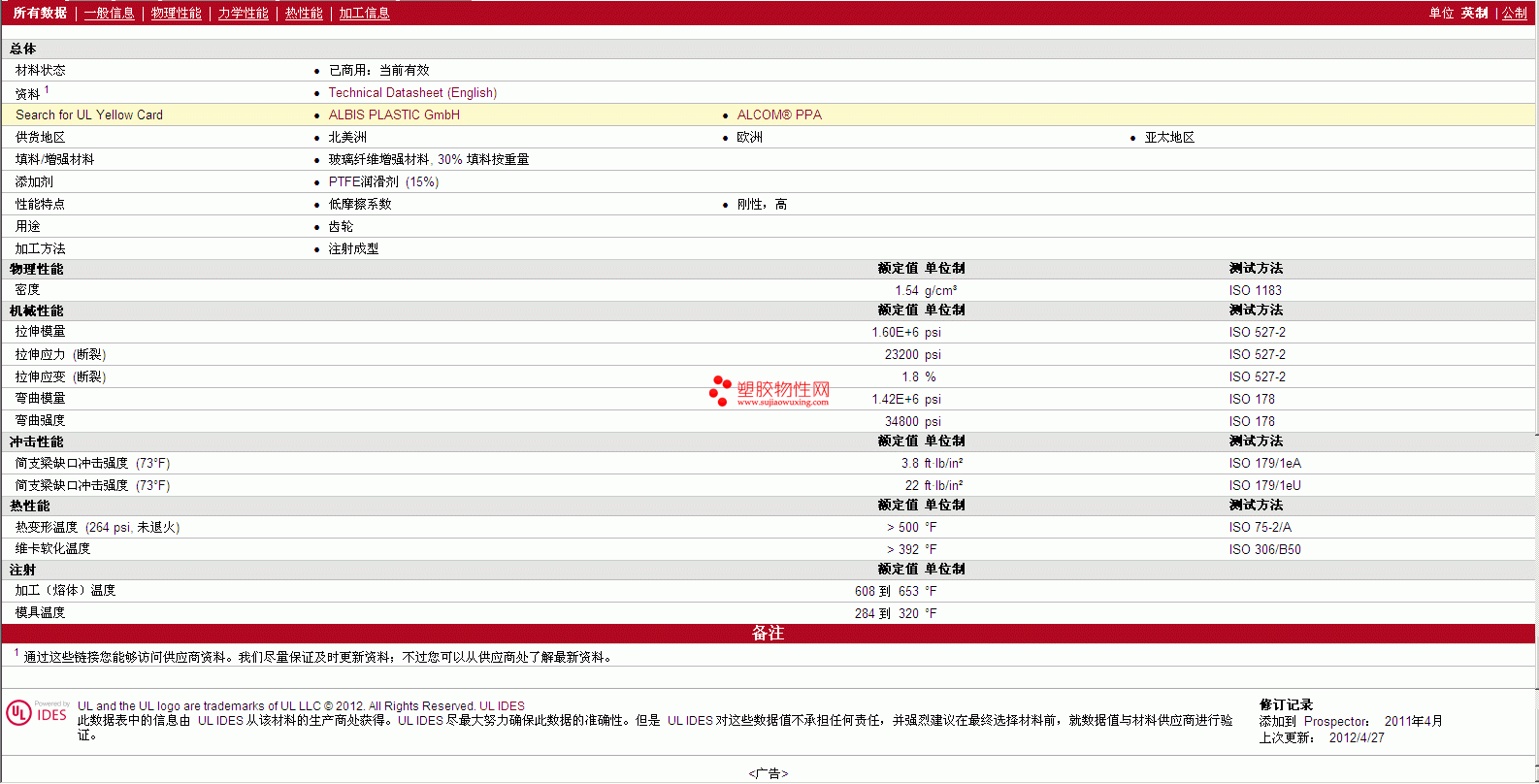The width and height of the screenshot is (1539, 784).
Task: Select 注射成型 processing method
Action: pos(353,248)
